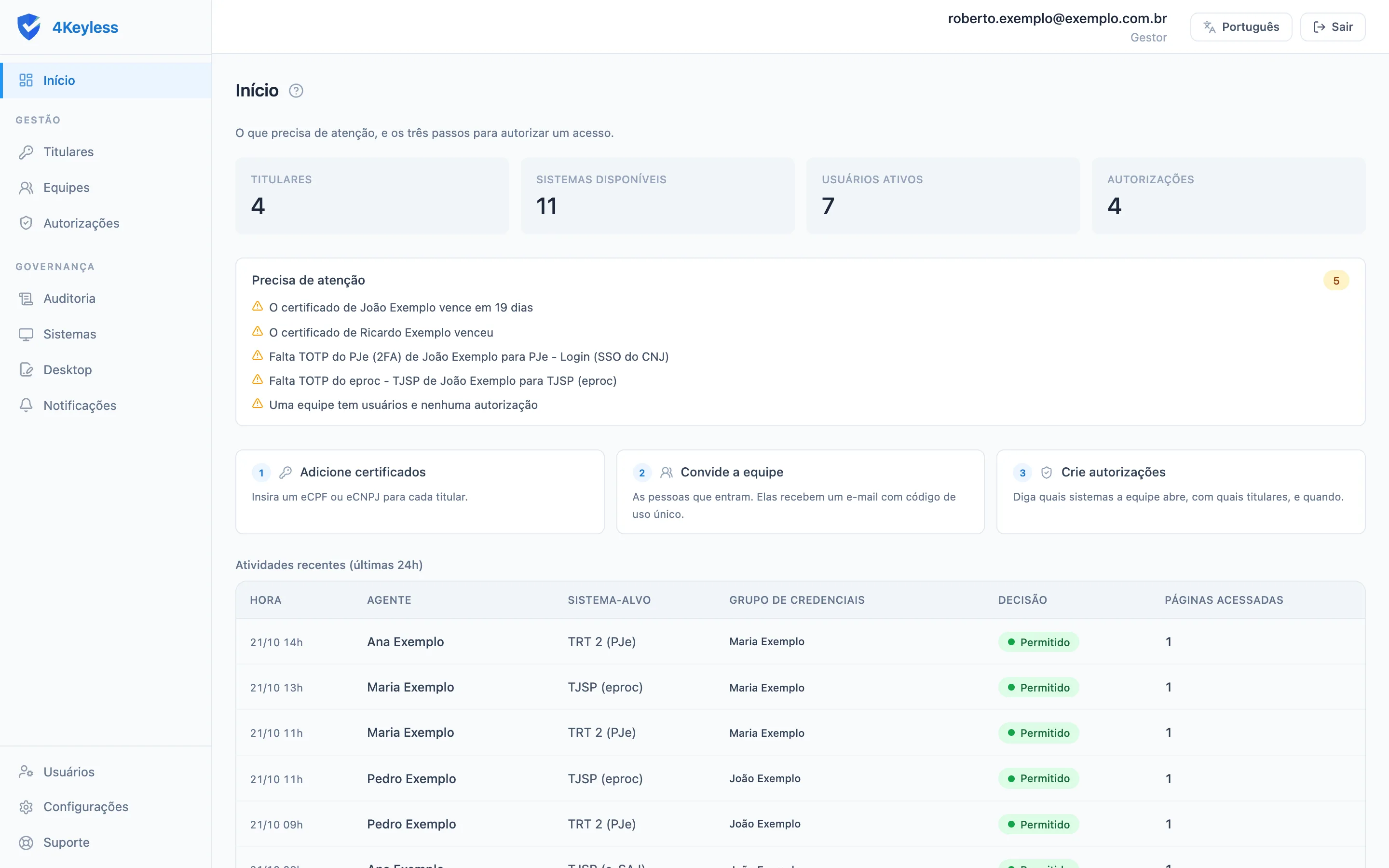Image resolution: width=1389 pixels, height=868 pixels.
Task: Open the Adicione certificados step card
Action: (420, 492)
